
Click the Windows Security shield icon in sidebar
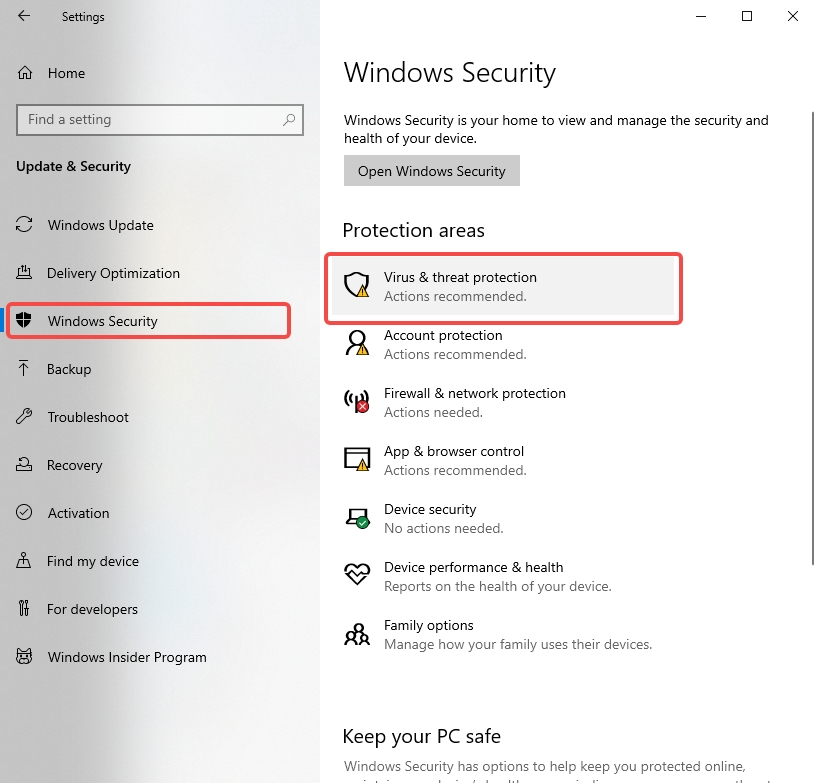tap(24, 320)
